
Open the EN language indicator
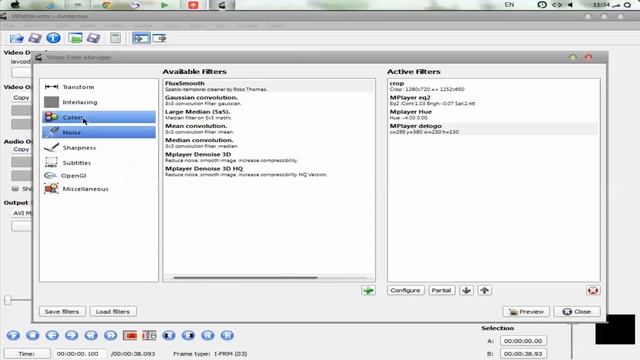(509, 4)
